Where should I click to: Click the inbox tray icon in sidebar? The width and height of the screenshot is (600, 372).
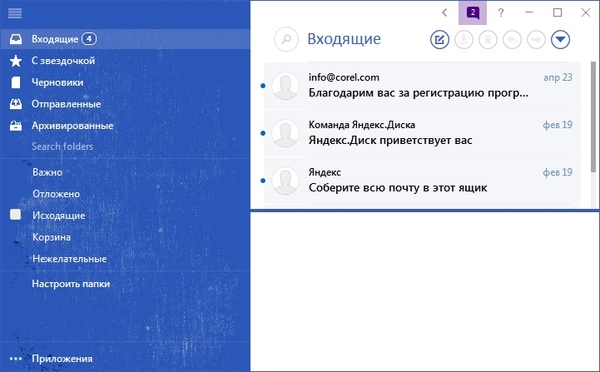16,39
